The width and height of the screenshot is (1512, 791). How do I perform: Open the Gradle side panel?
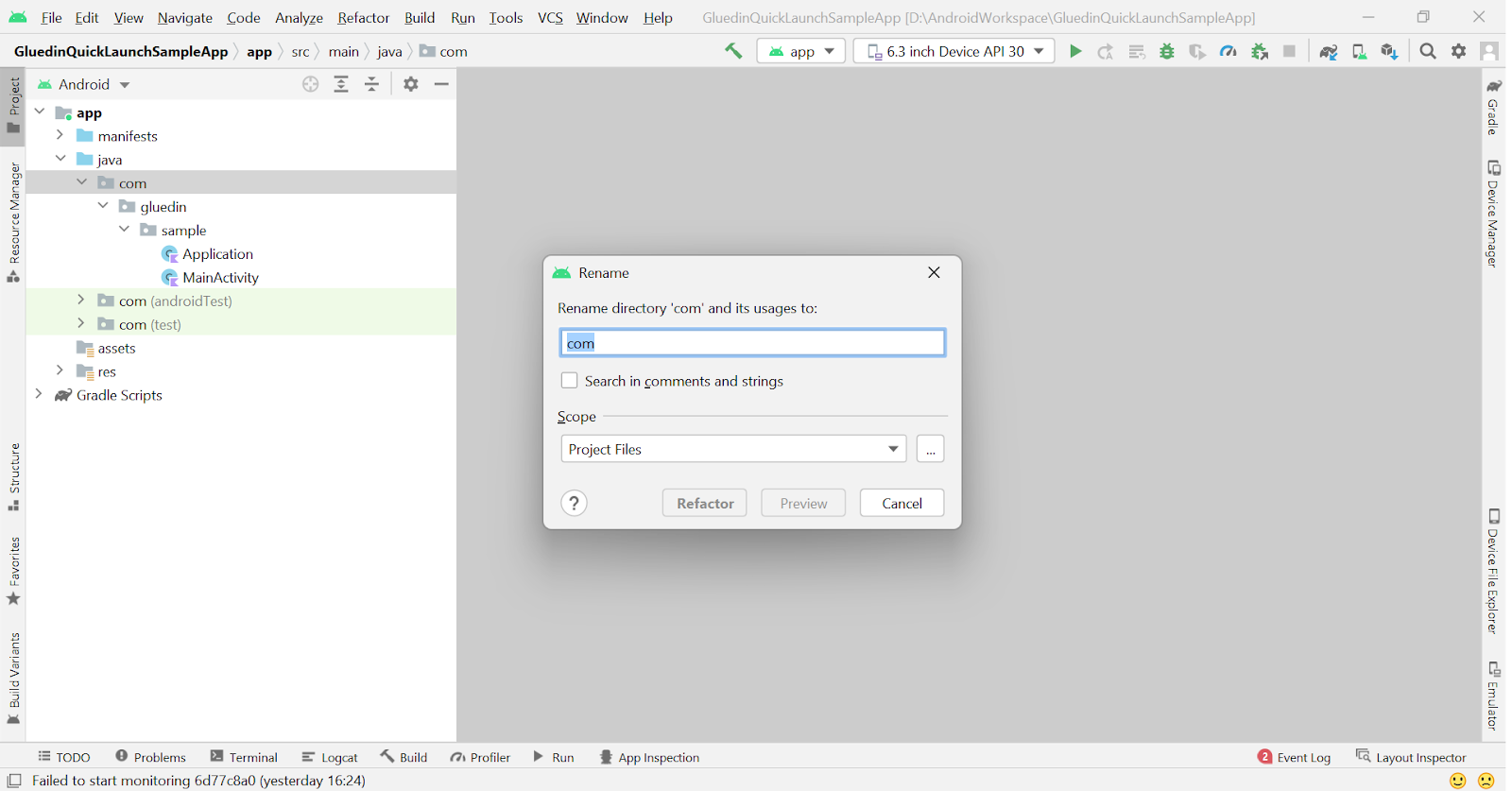tap(1494, 107)
